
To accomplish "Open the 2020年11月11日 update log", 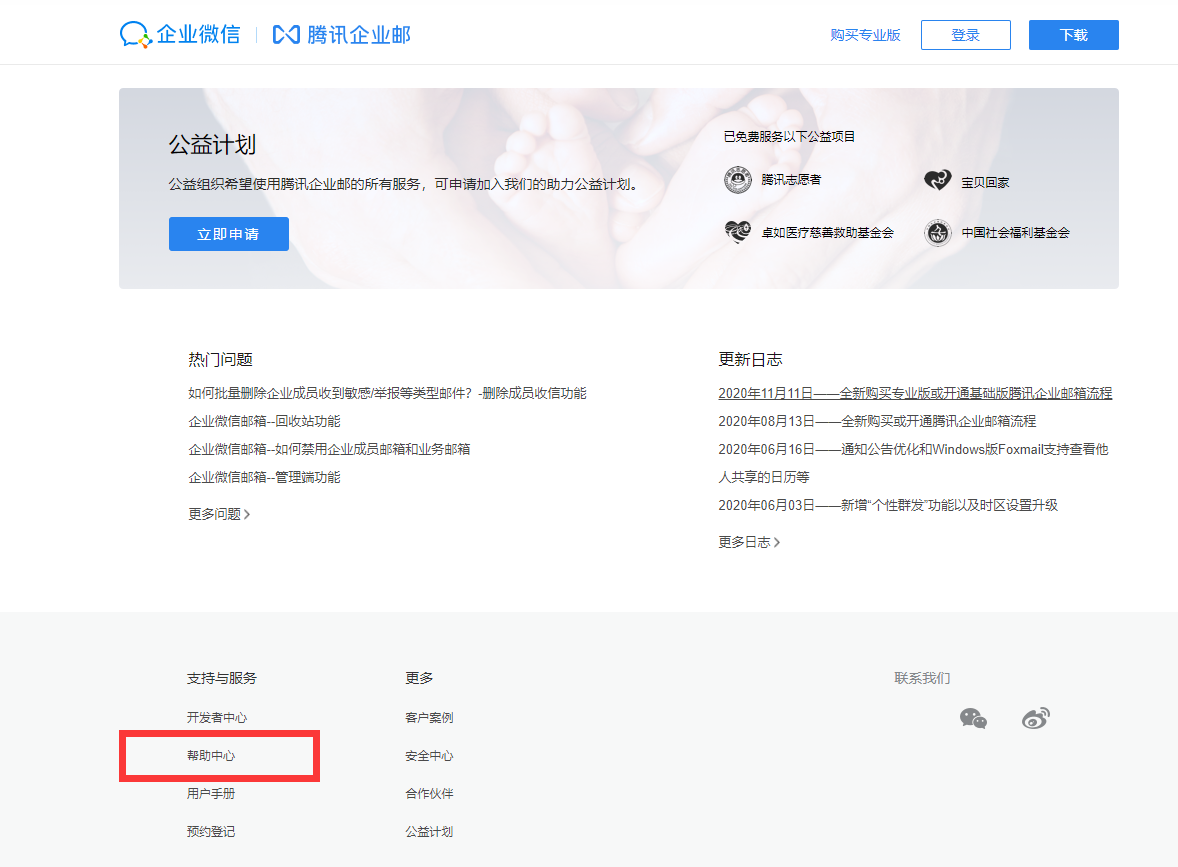I will (915, 393).
